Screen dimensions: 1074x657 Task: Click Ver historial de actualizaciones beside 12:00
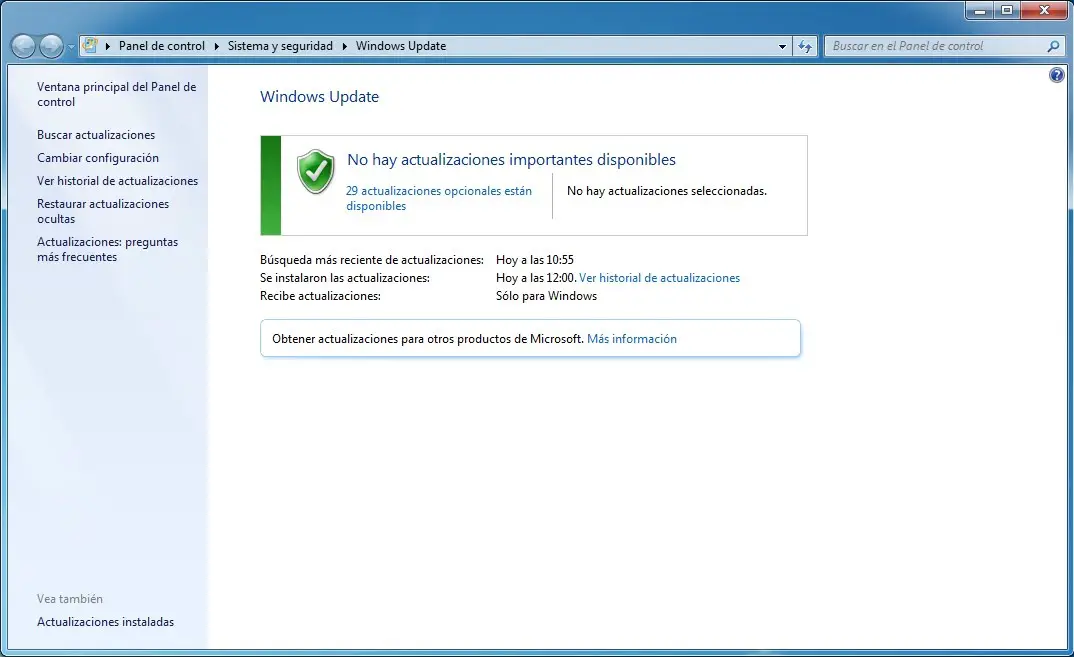click(660, 278)
